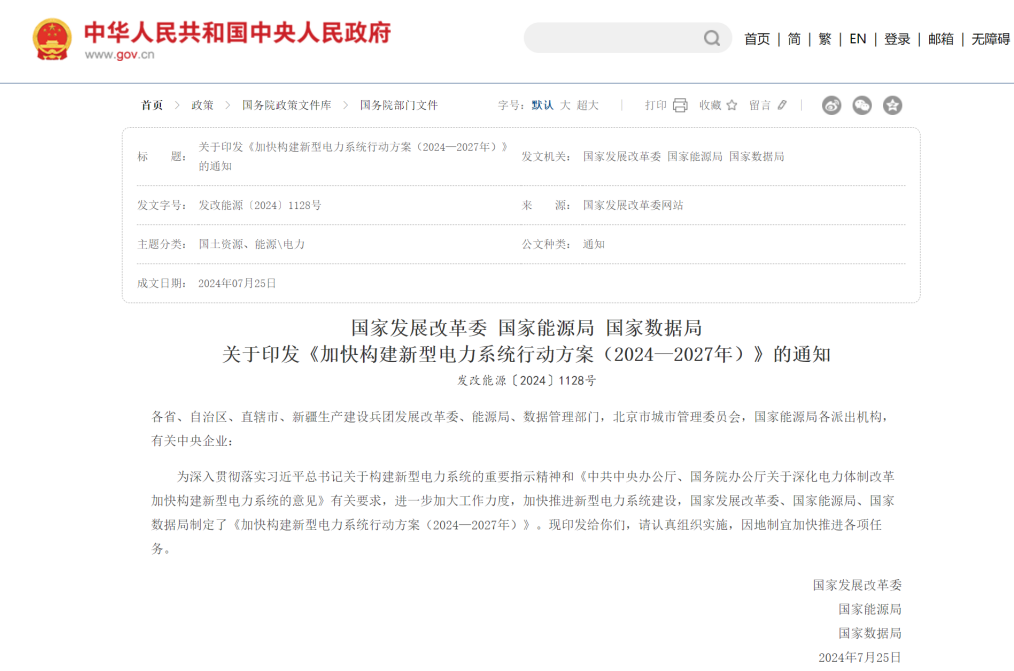This screenshot has width=1014, height=671.
Task: Open the 邮箱 mailbox link
Action: click(x=941, y=39)
